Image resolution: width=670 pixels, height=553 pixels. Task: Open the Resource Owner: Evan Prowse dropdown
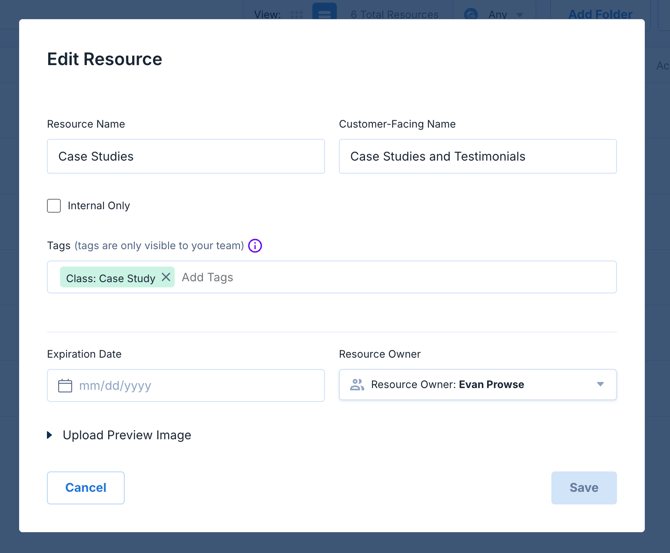coord(477,385)
